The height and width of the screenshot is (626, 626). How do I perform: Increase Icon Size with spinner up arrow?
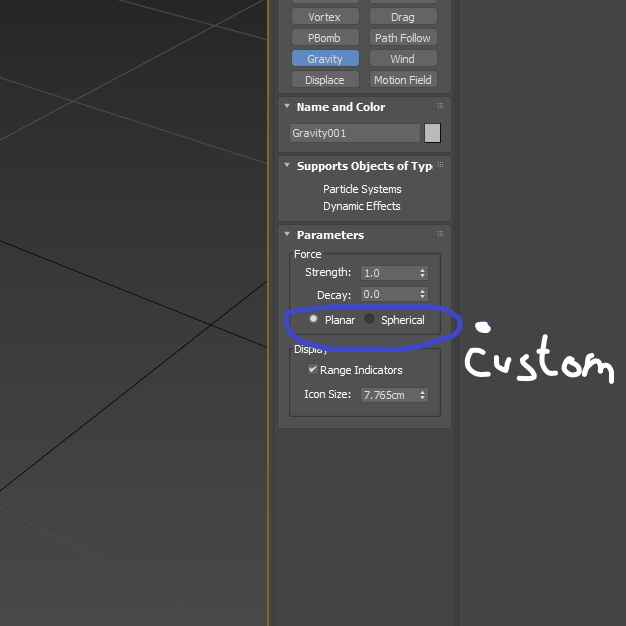point(422,392)
